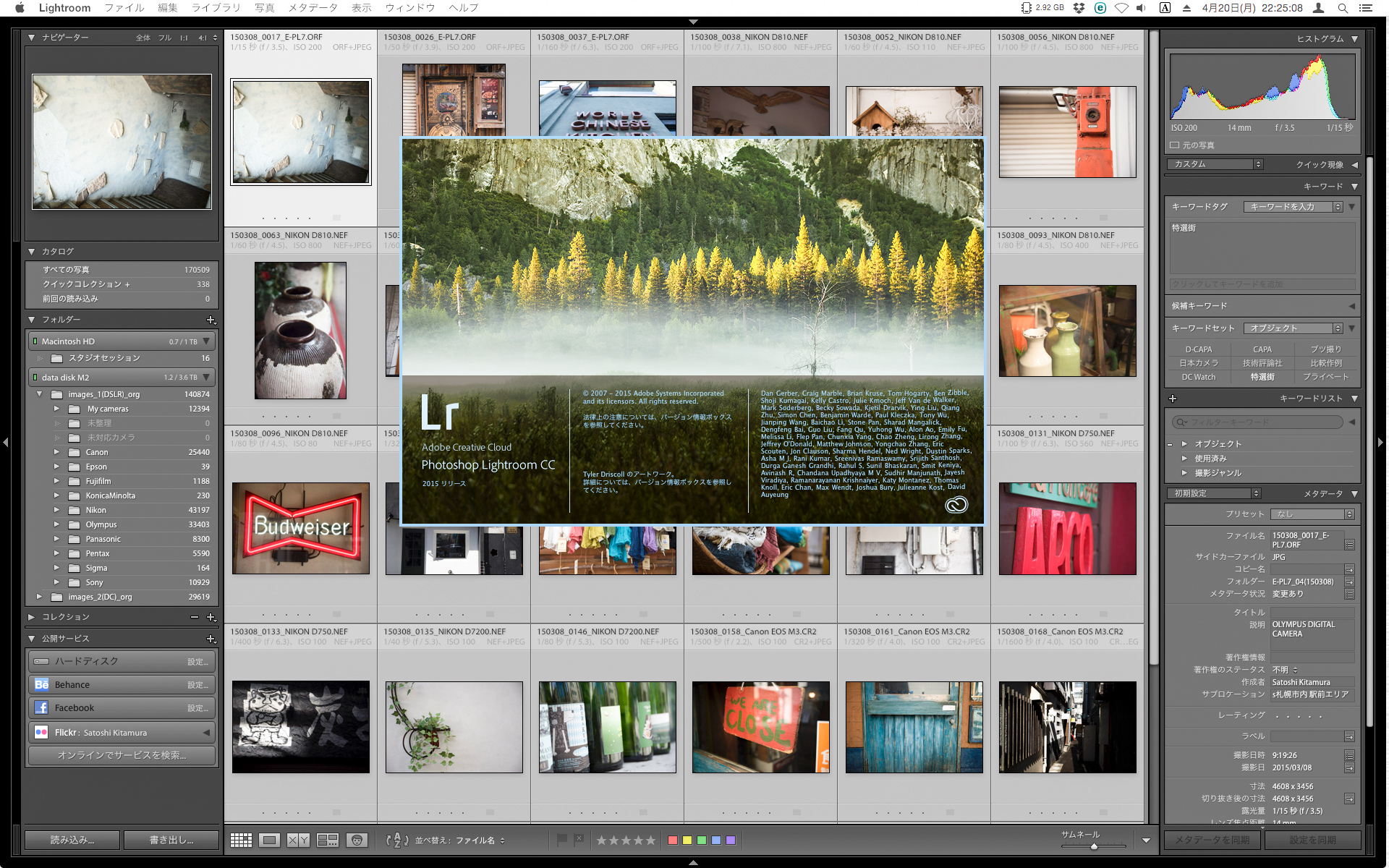1389x868 pixels.
Task: Open Survey view icon
Action: tap(328, 840)
